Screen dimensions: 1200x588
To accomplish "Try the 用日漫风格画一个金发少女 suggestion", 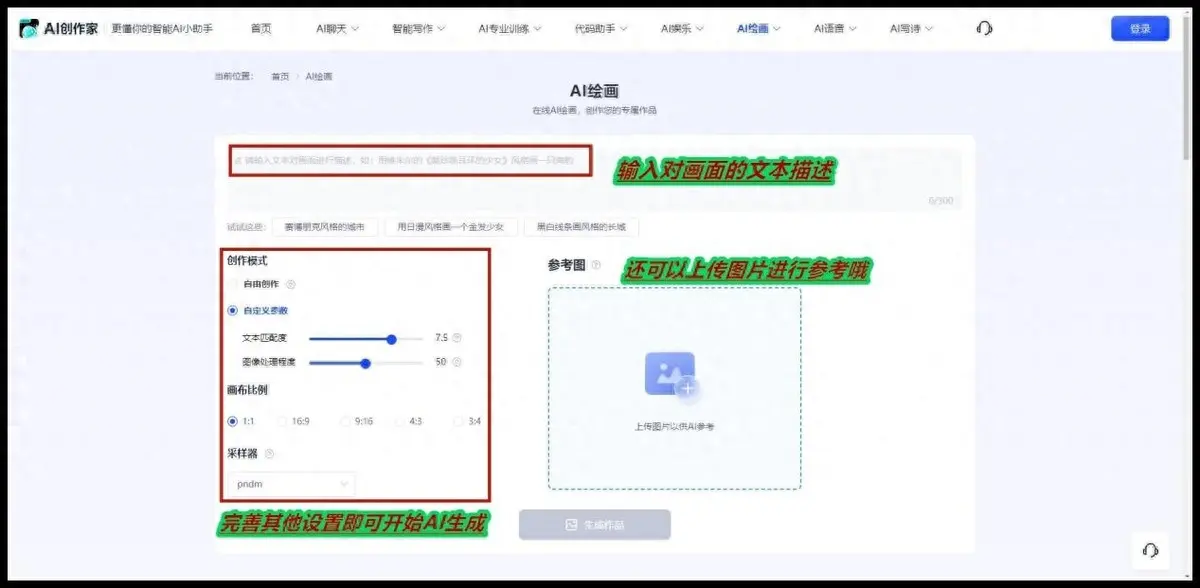I will coord(451,228).
